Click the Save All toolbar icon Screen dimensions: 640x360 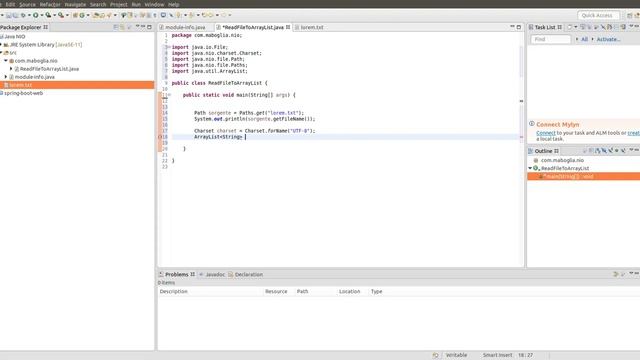point(15,15)
